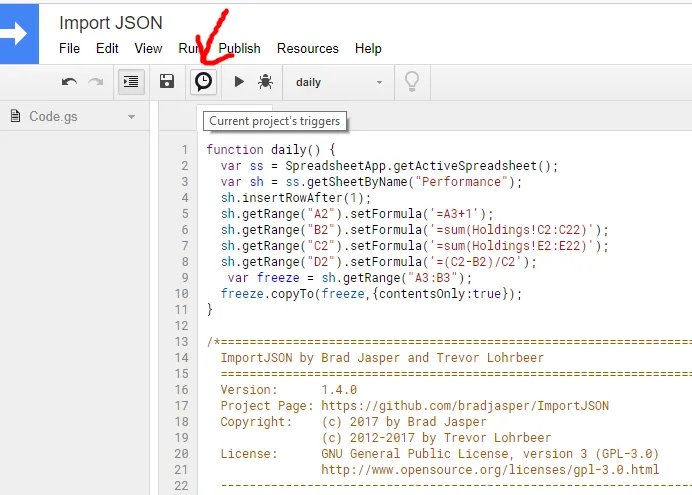Image resolution: width=692 pixels, height=495 pixels.
Task: Click the lightbulb hints icon
Action: pyautogui.click(x=412, y=82)
